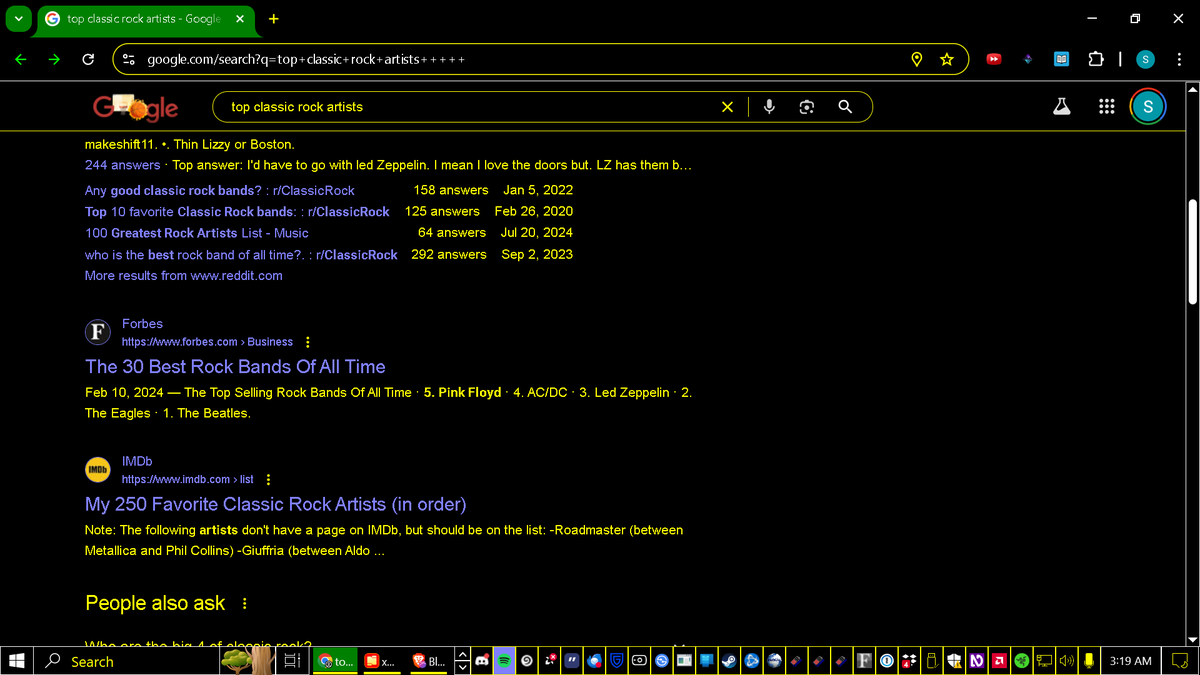
Task: Open '100 Greatest Rock Artists List - Music'
Action: 197,233
